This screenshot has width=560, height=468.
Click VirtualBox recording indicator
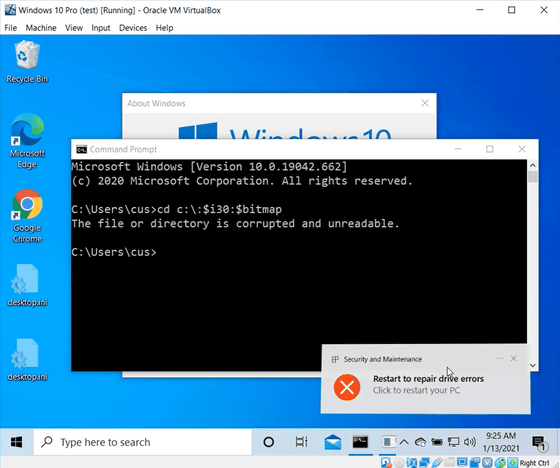tap(475, 463)
